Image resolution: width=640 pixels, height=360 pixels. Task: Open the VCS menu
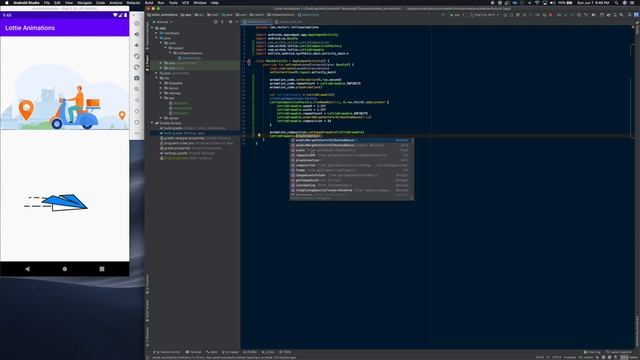pos(185,2)
